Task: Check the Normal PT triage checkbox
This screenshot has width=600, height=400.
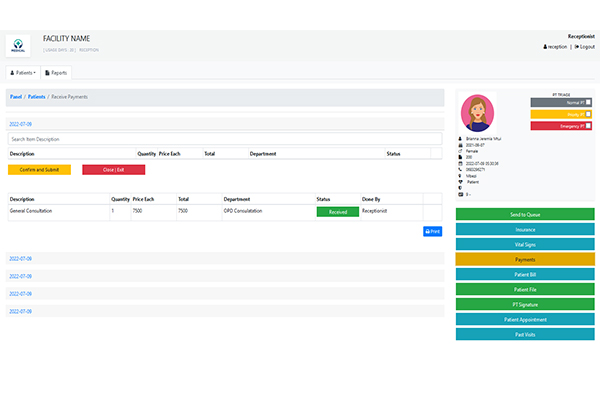Action: click(x=588, y=102)
